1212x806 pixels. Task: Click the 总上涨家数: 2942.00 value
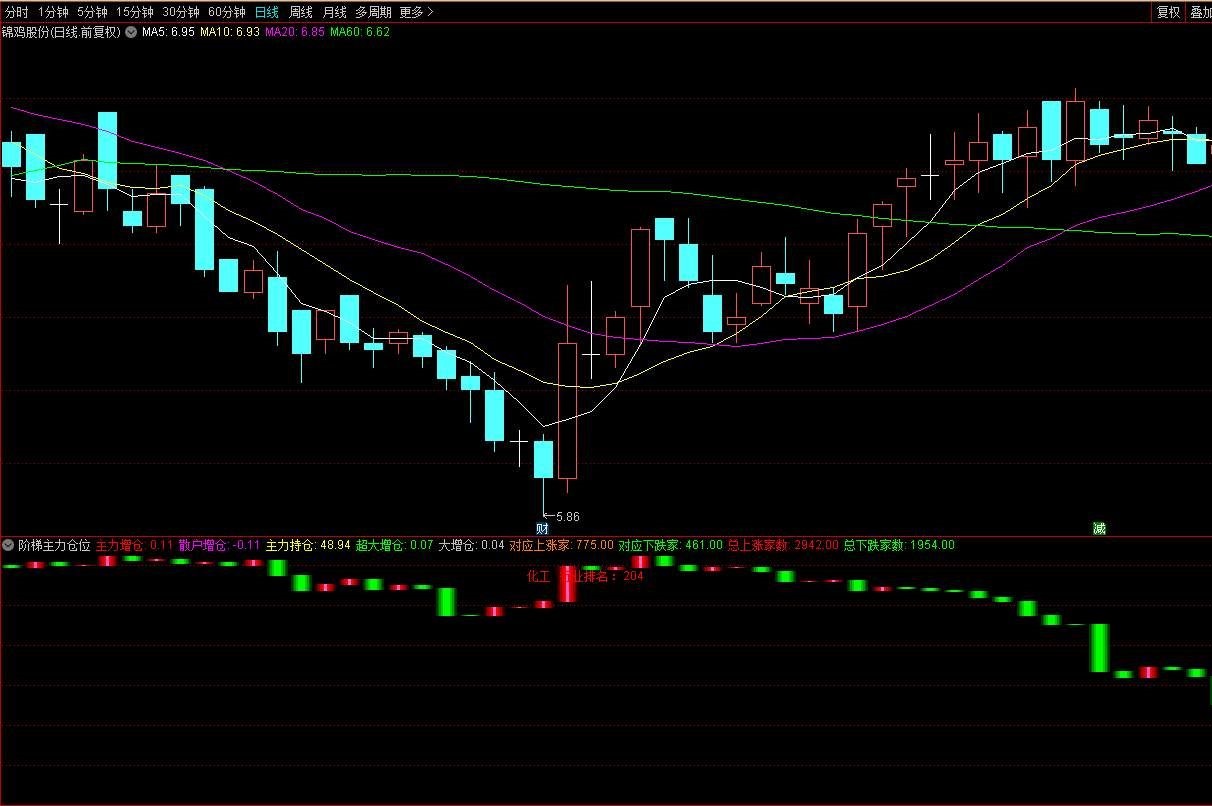point(783,545)
